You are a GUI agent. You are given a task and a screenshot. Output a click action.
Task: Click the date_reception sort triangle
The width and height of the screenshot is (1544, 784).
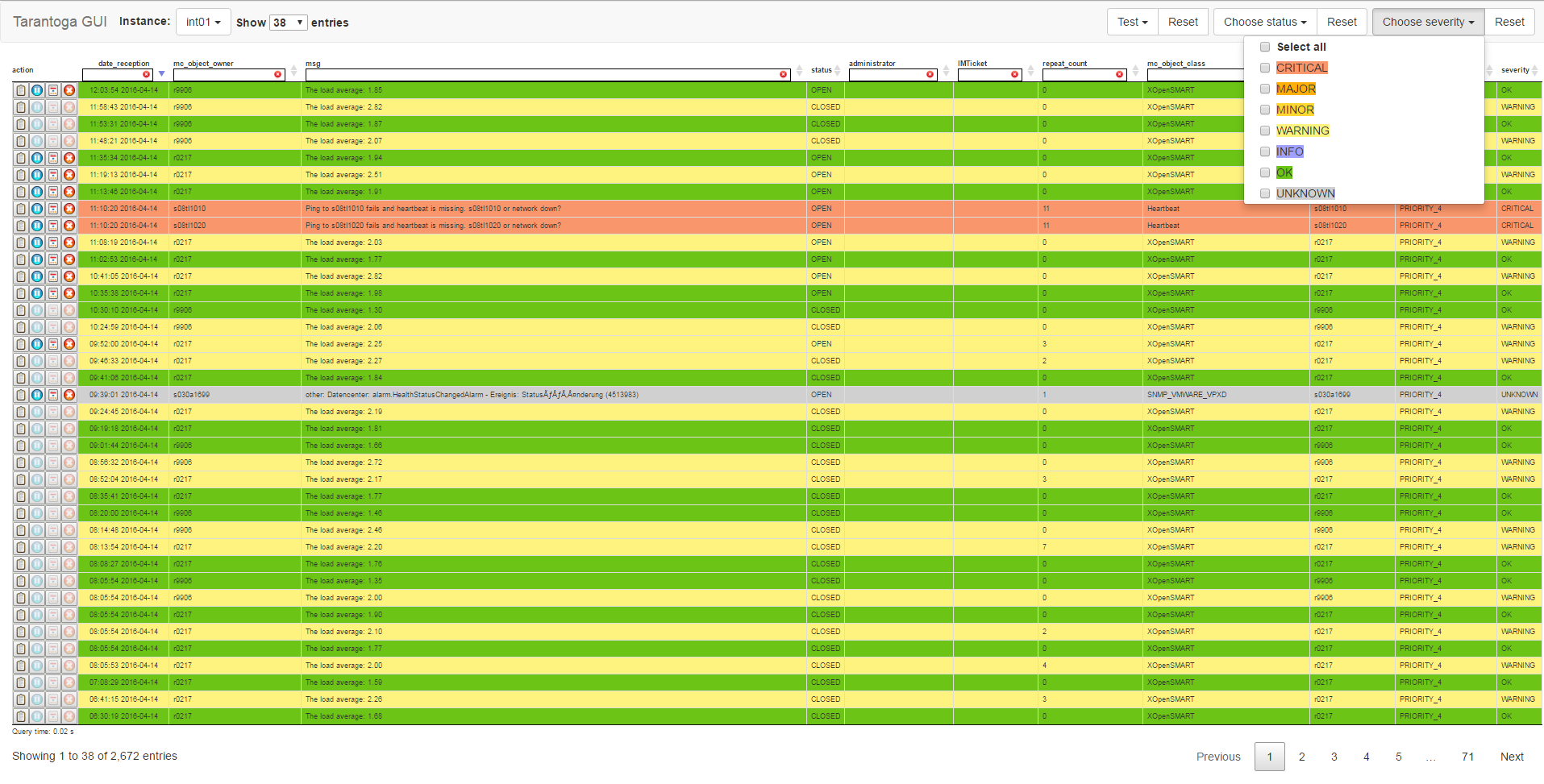click(161, 73)
